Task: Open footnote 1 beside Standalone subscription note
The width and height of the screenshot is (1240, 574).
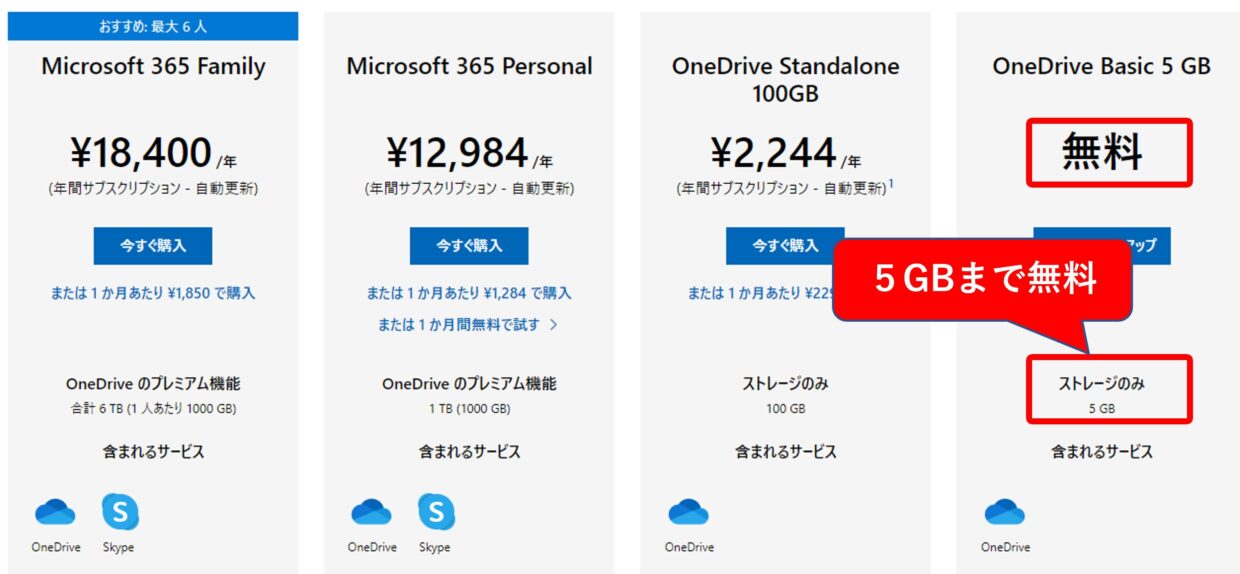Action: (891, 184)
